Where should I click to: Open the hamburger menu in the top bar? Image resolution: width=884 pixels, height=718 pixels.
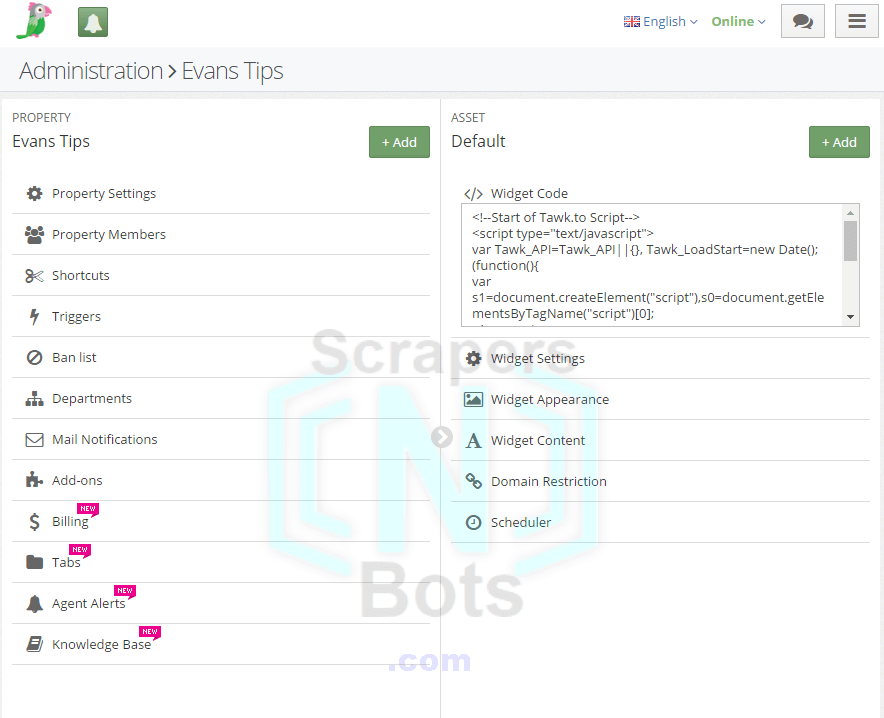coord(856,21)
